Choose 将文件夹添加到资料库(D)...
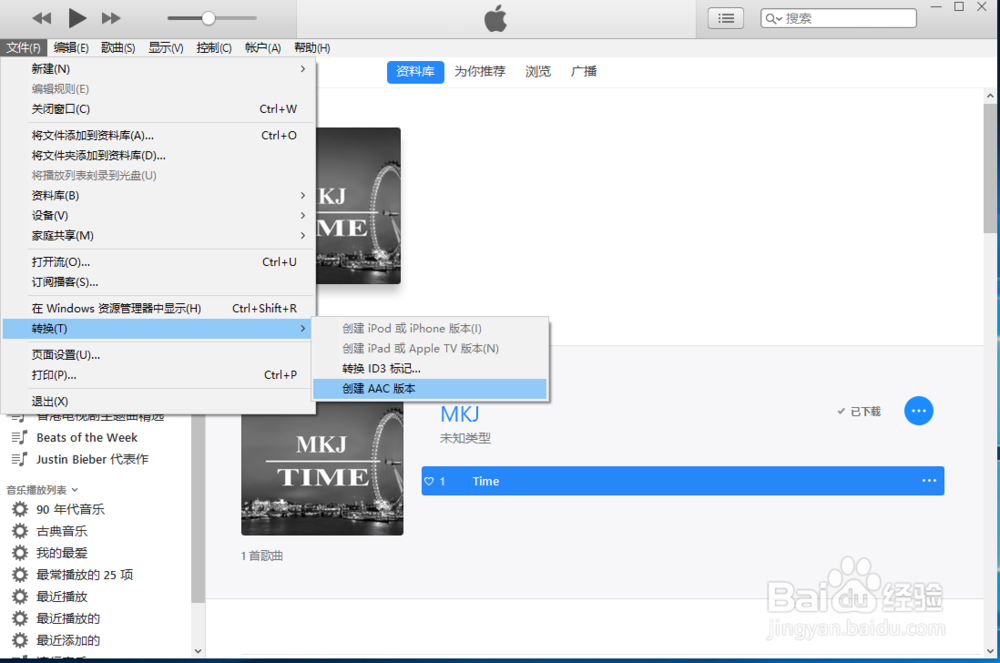This screenshot has height=663, width=1000. click(158, 156)
